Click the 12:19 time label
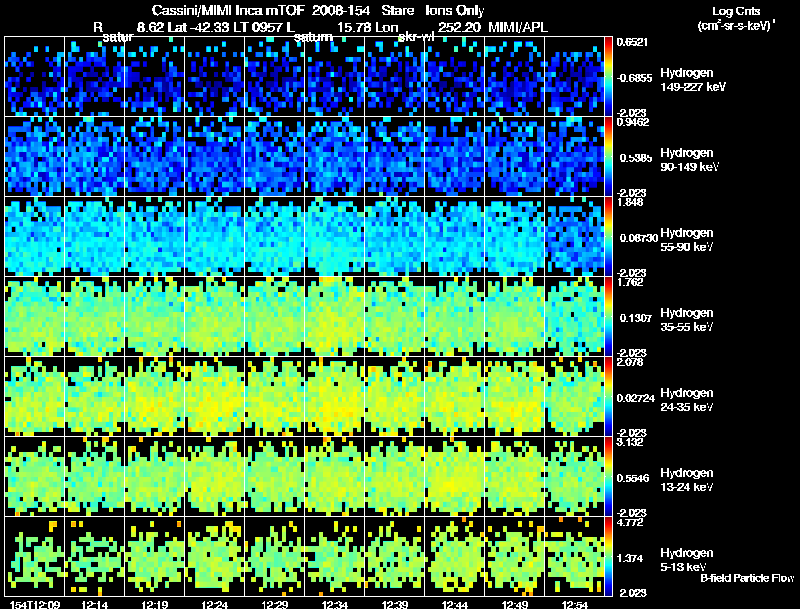Viewport: 800px width, 609px height. pos(155,605)
